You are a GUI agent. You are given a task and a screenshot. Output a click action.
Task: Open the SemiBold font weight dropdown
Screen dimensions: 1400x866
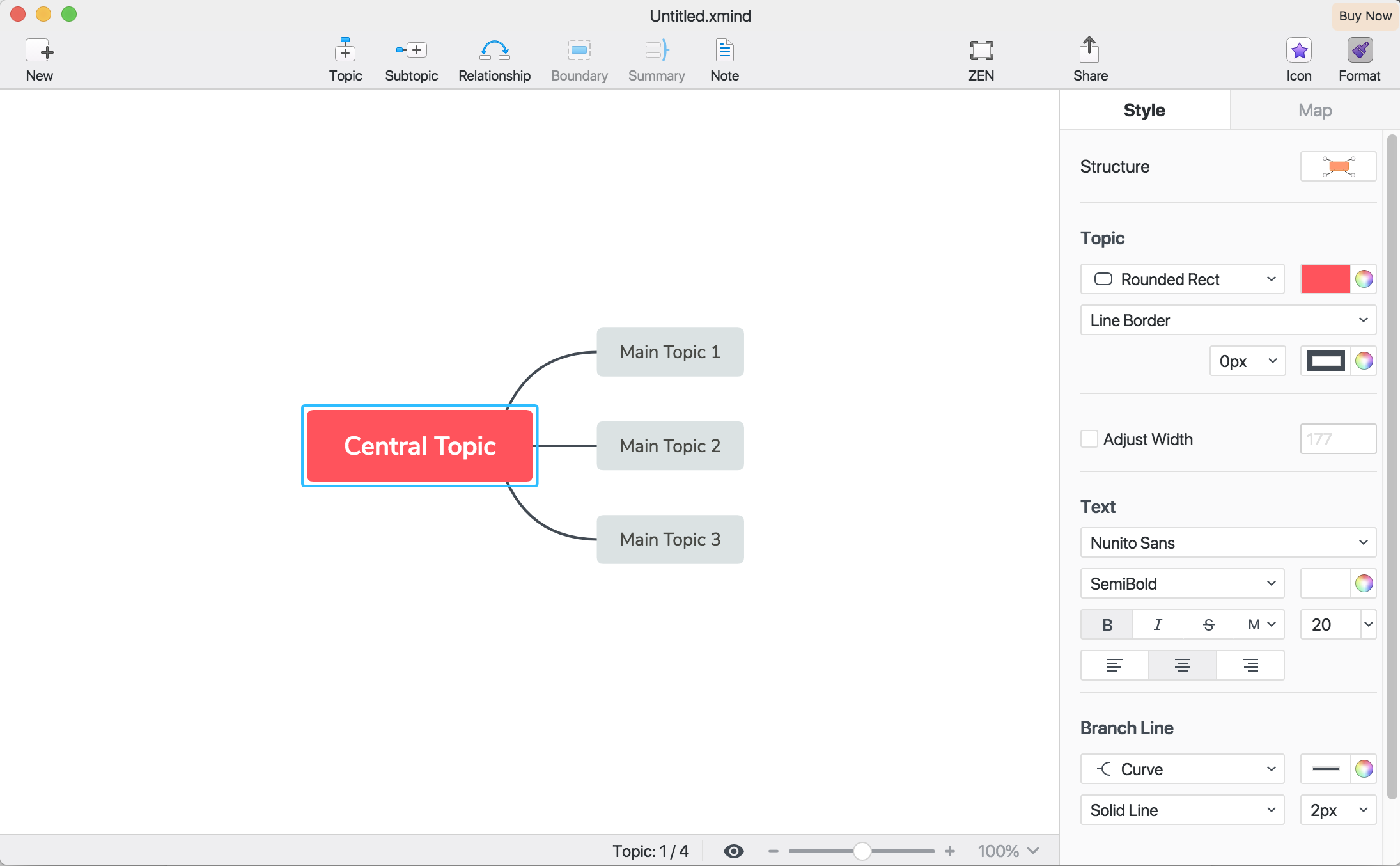1182,583
